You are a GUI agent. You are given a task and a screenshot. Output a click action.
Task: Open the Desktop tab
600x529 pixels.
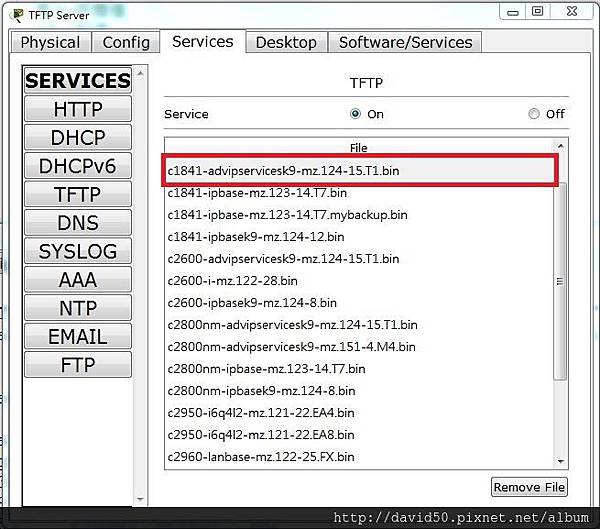tap(286, 42)
